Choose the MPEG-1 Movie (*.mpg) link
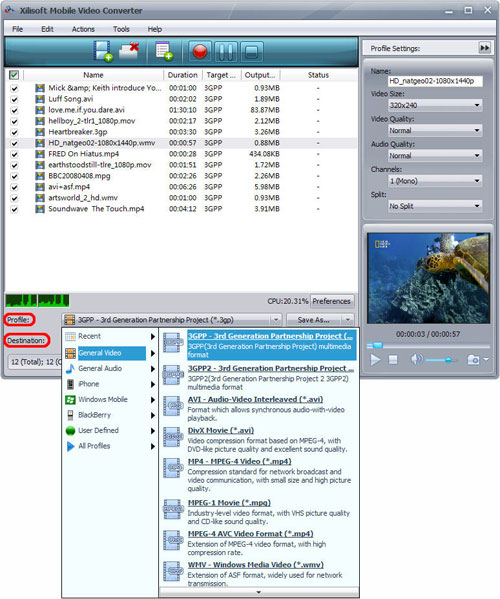 click(x=229, y=502)
